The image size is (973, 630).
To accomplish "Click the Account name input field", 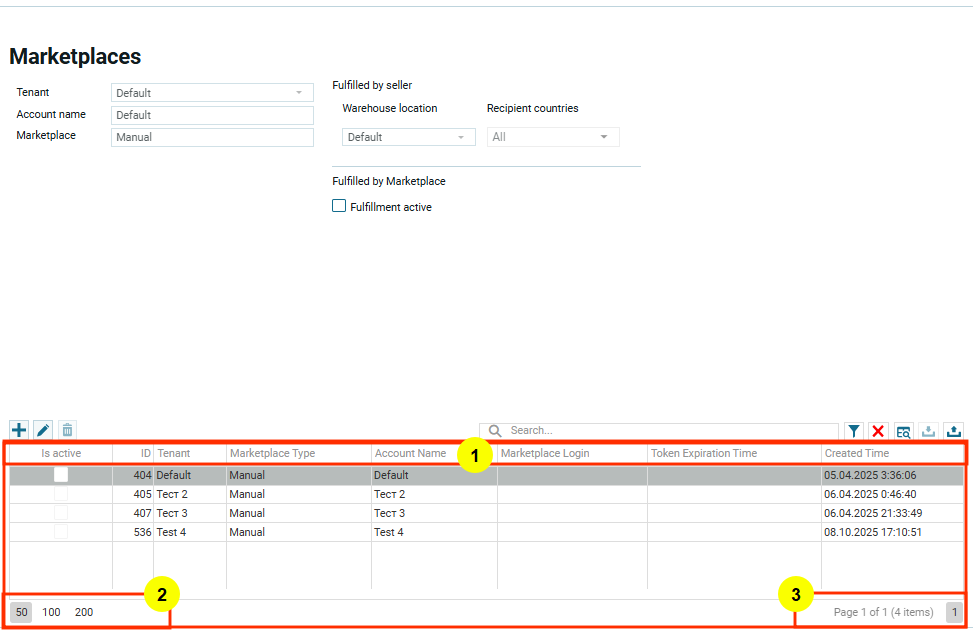I will (x=212, y=115).
